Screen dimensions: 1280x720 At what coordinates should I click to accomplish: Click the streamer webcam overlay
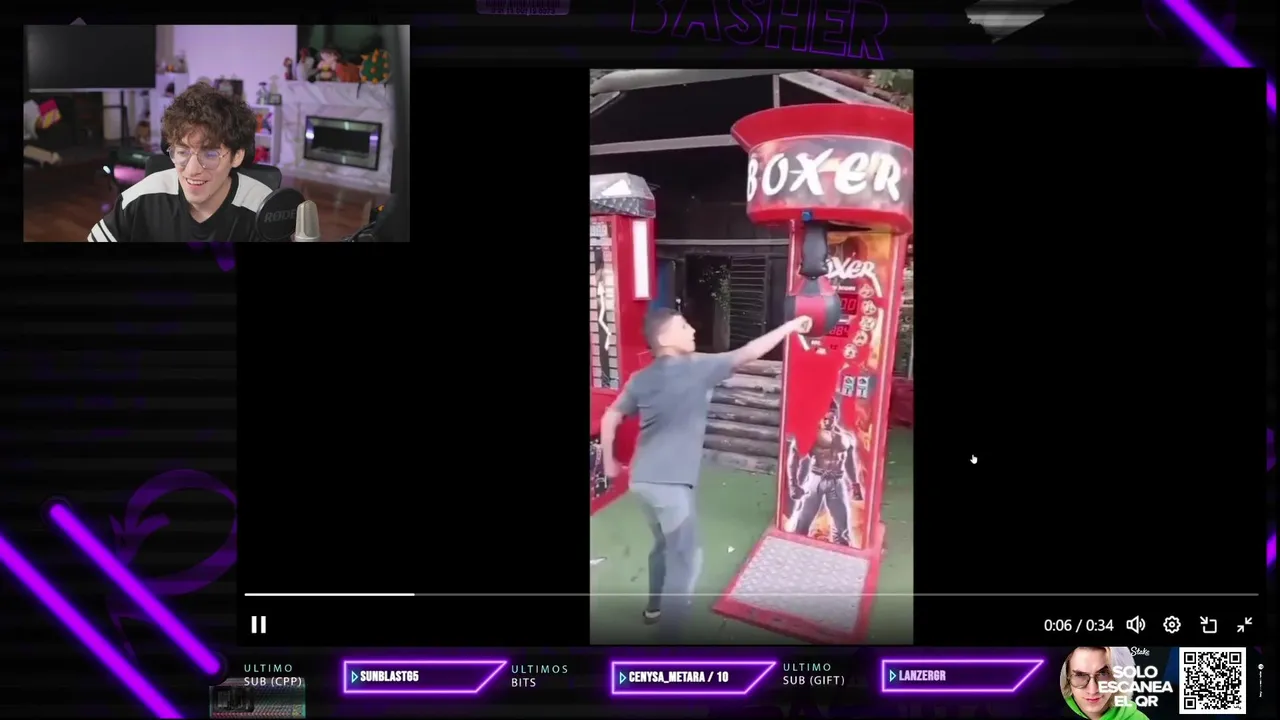(x=217, y=133)
